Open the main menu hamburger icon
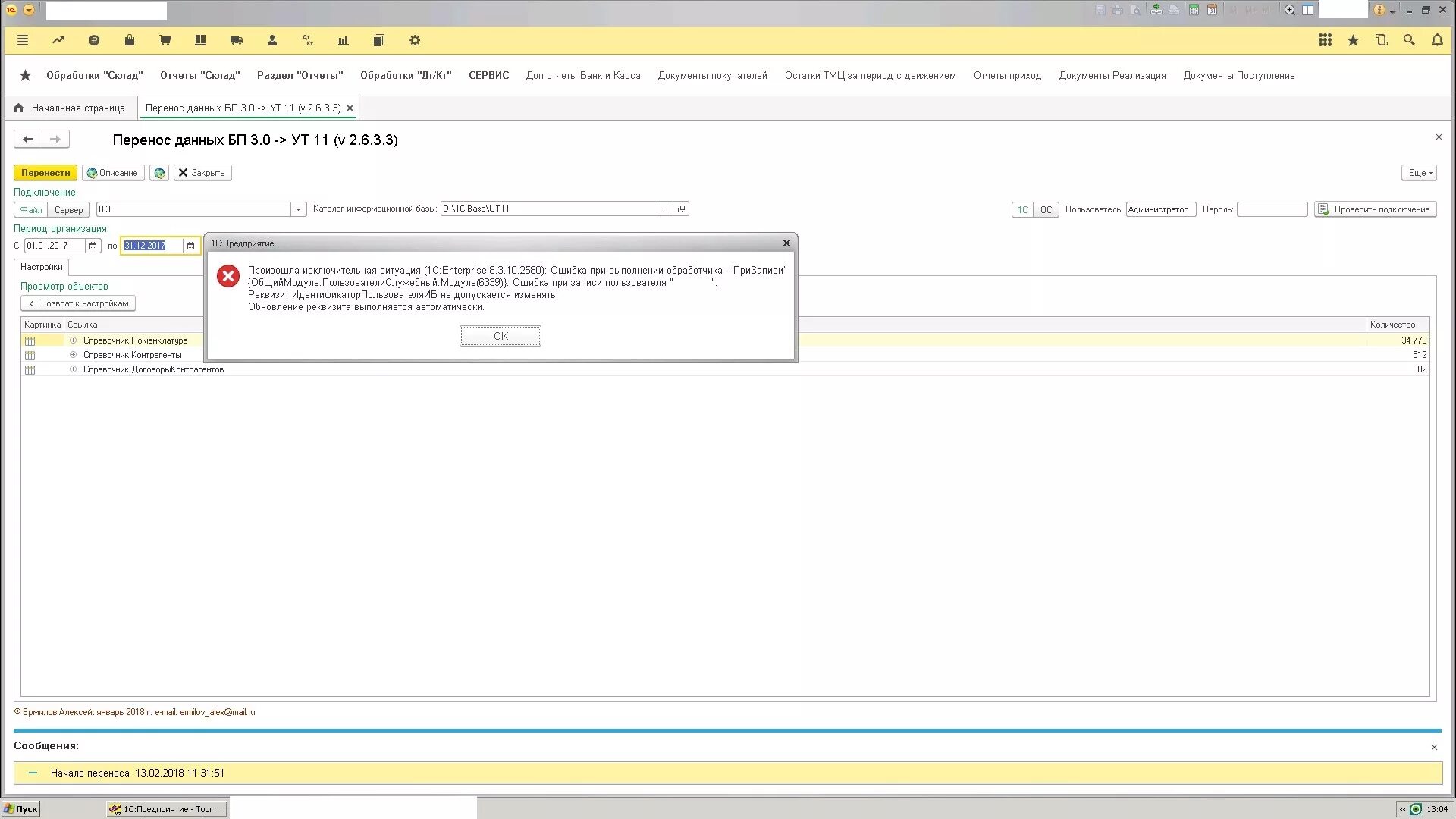This screenshot has height=819, width=1456. click(x=23, y=40)
